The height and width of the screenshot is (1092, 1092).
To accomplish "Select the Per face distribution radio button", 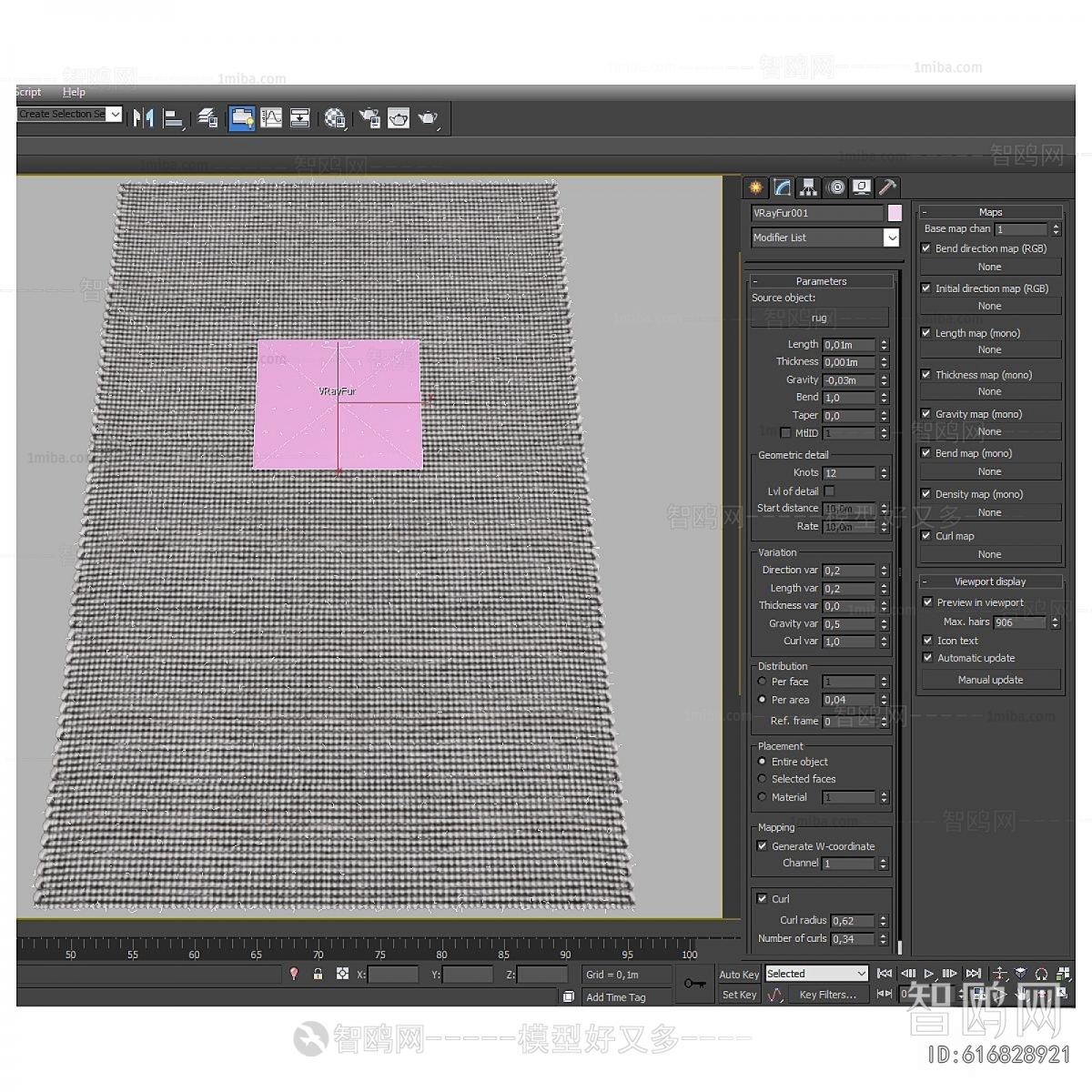I will pos(762,681).
